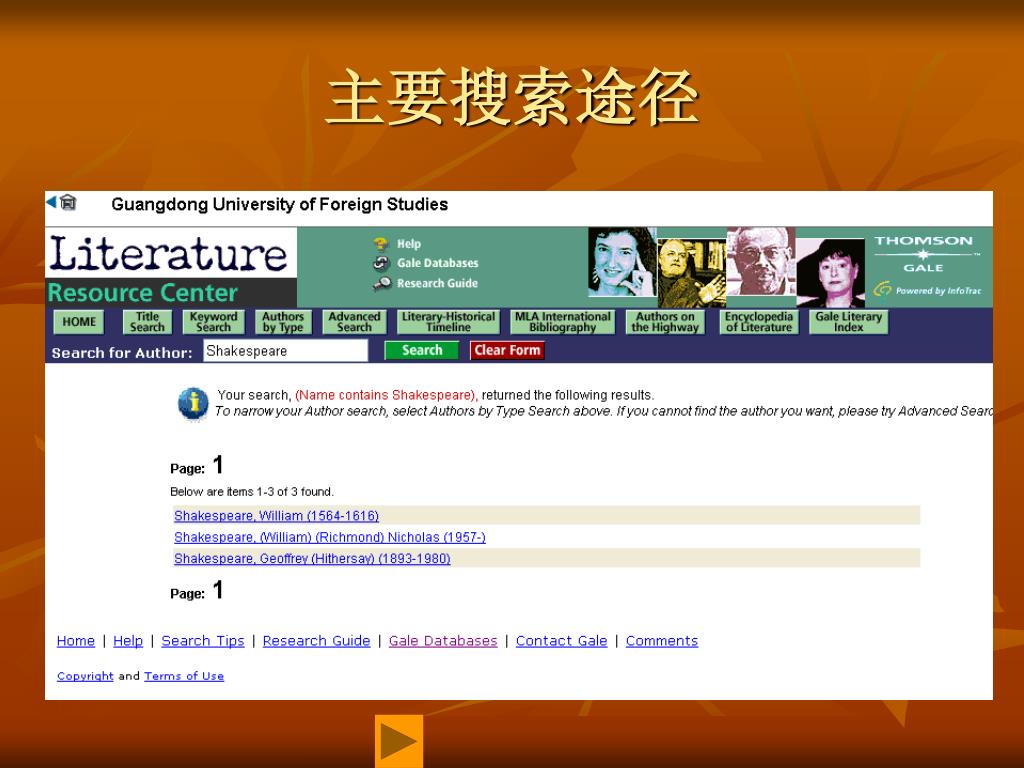
Task: Click the footer Research Guide link
Action: point(316,641)
